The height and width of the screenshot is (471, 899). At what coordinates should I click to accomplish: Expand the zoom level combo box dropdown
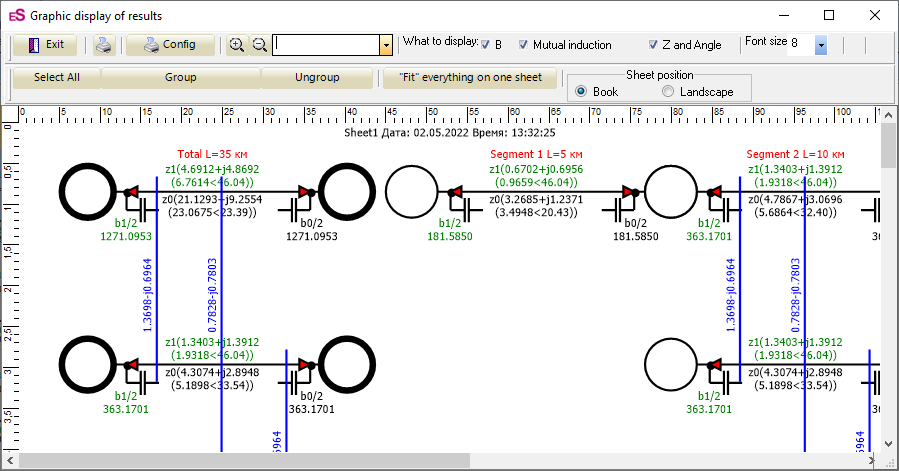(x=386, y=45)
